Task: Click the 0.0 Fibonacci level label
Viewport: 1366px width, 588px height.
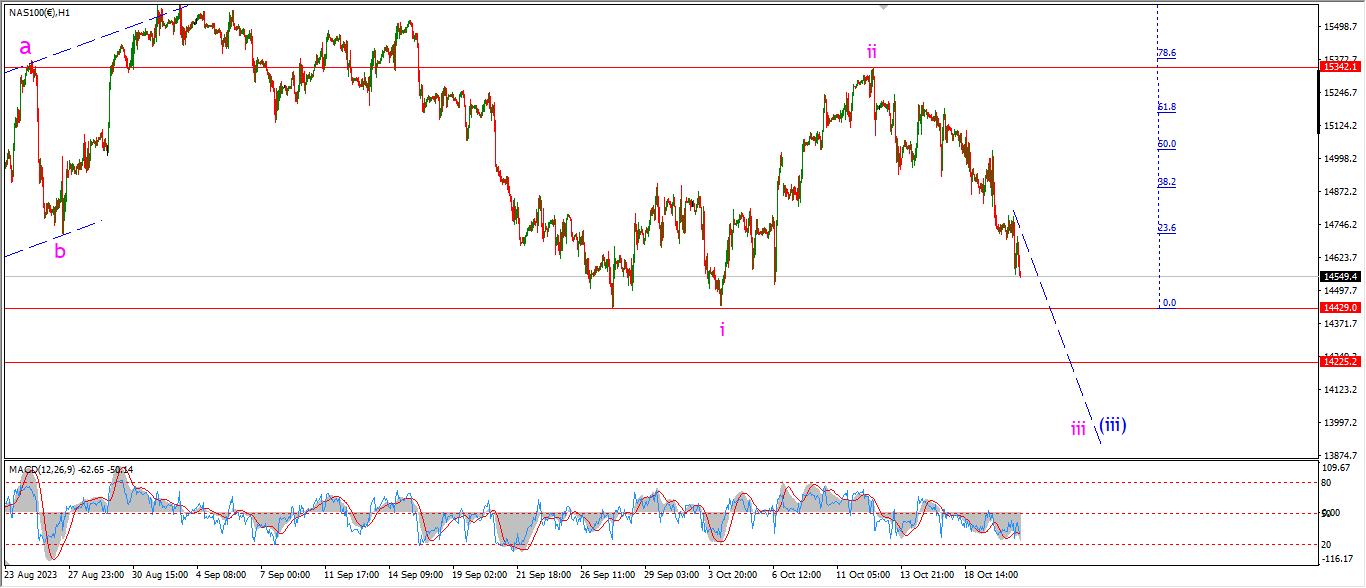Action: pyautogui.click(x=1168, y=302)
